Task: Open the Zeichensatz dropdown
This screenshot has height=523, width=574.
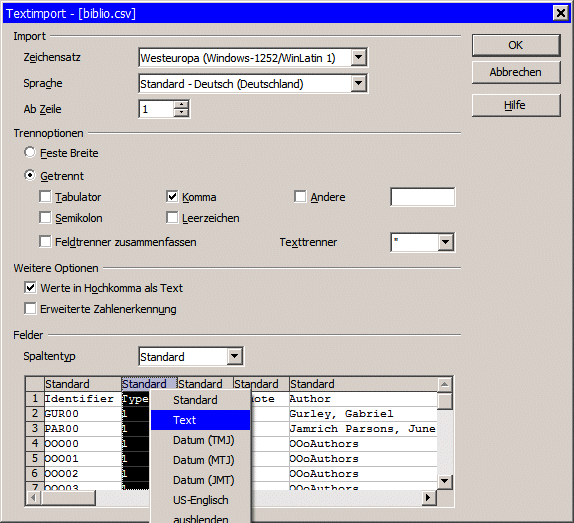Action: pyautogui.click(x=358, y=57)
